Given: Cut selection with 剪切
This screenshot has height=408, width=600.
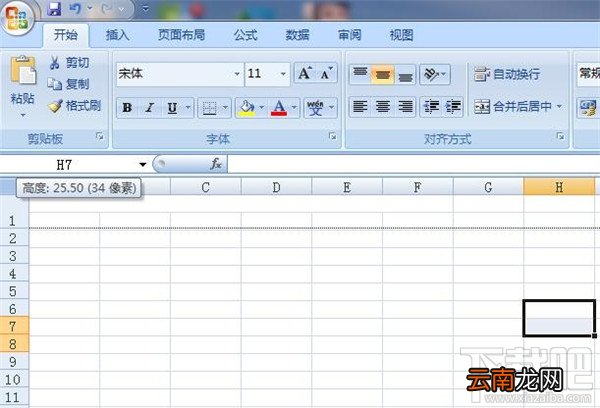Looking at the screenshot, I should (x=70, y=62).
